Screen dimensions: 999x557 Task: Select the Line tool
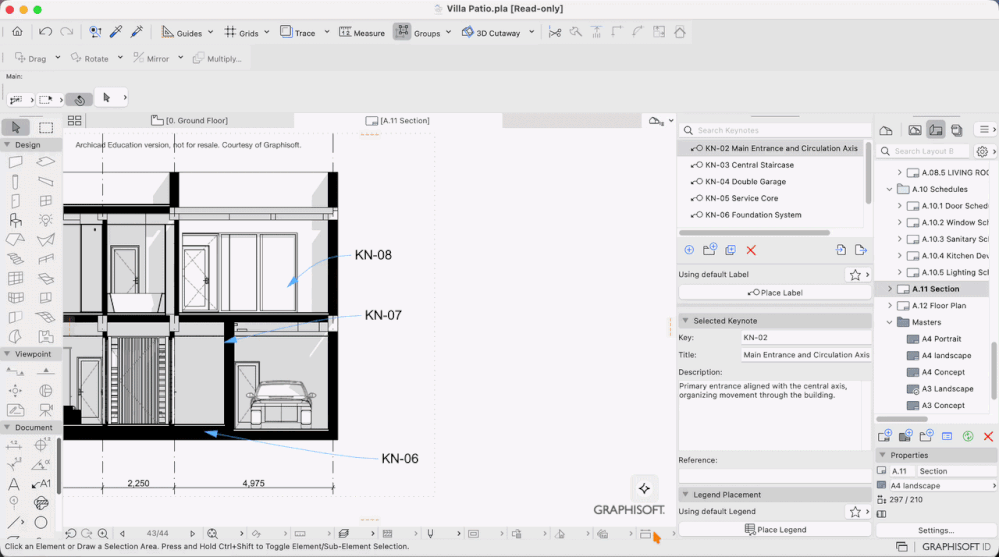pyautogui.click(x=13, y=523)
